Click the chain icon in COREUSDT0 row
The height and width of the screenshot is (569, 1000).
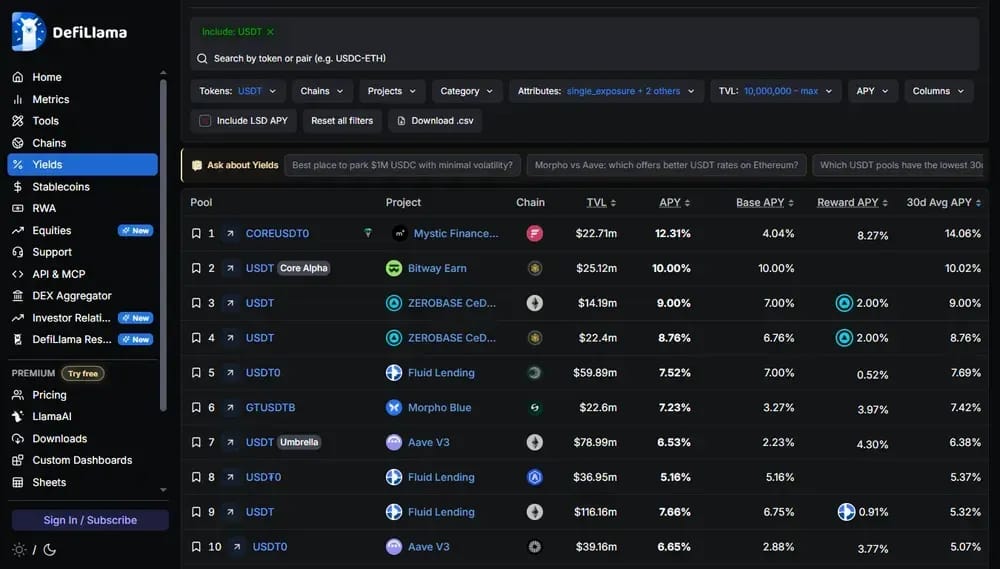pyautogui.click(x=534, y=233)
